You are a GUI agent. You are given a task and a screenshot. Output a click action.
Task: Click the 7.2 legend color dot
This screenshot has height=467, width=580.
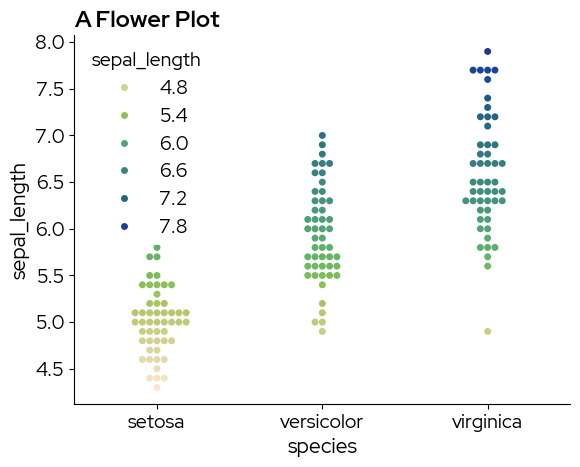pos(124,199)
